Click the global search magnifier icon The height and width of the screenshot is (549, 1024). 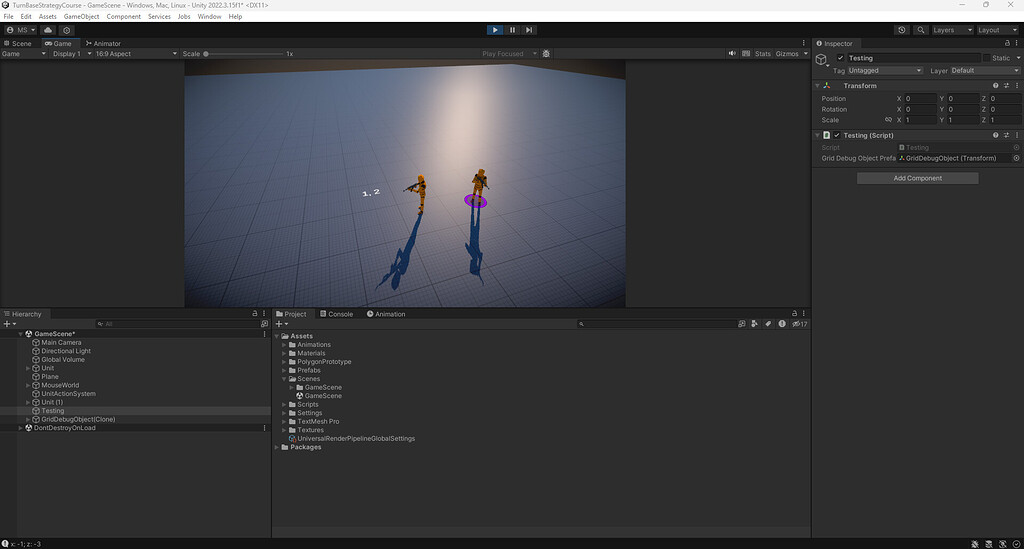(921, 30)
